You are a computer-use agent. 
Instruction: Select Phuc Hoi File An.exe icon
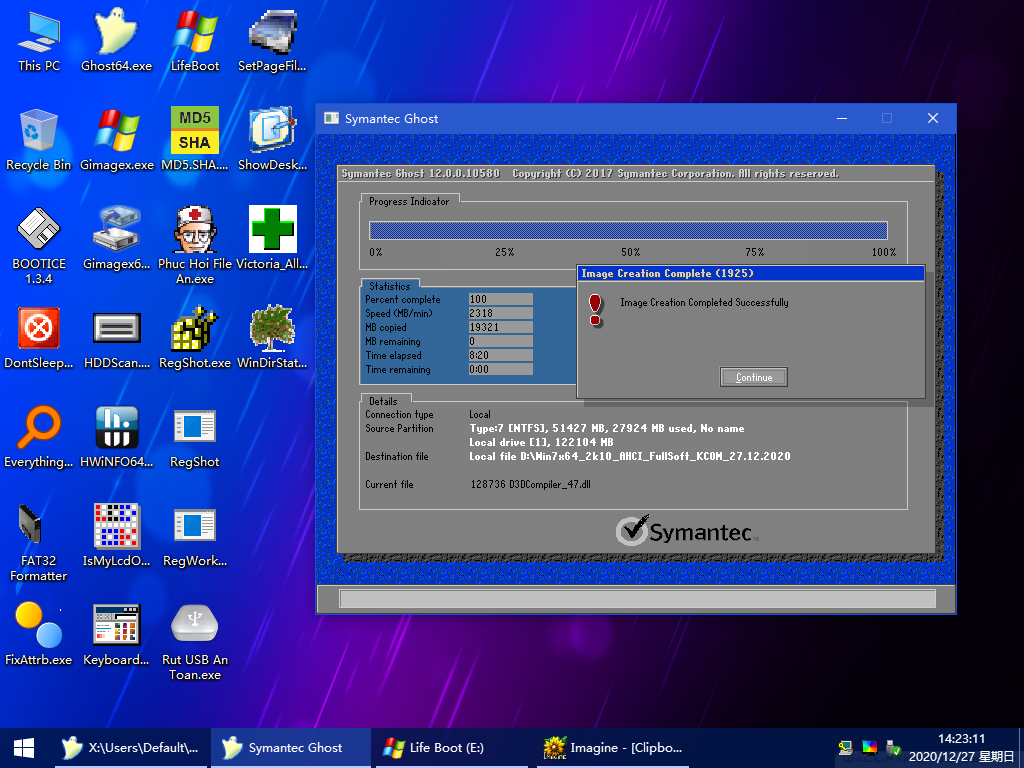pos(195,246)
